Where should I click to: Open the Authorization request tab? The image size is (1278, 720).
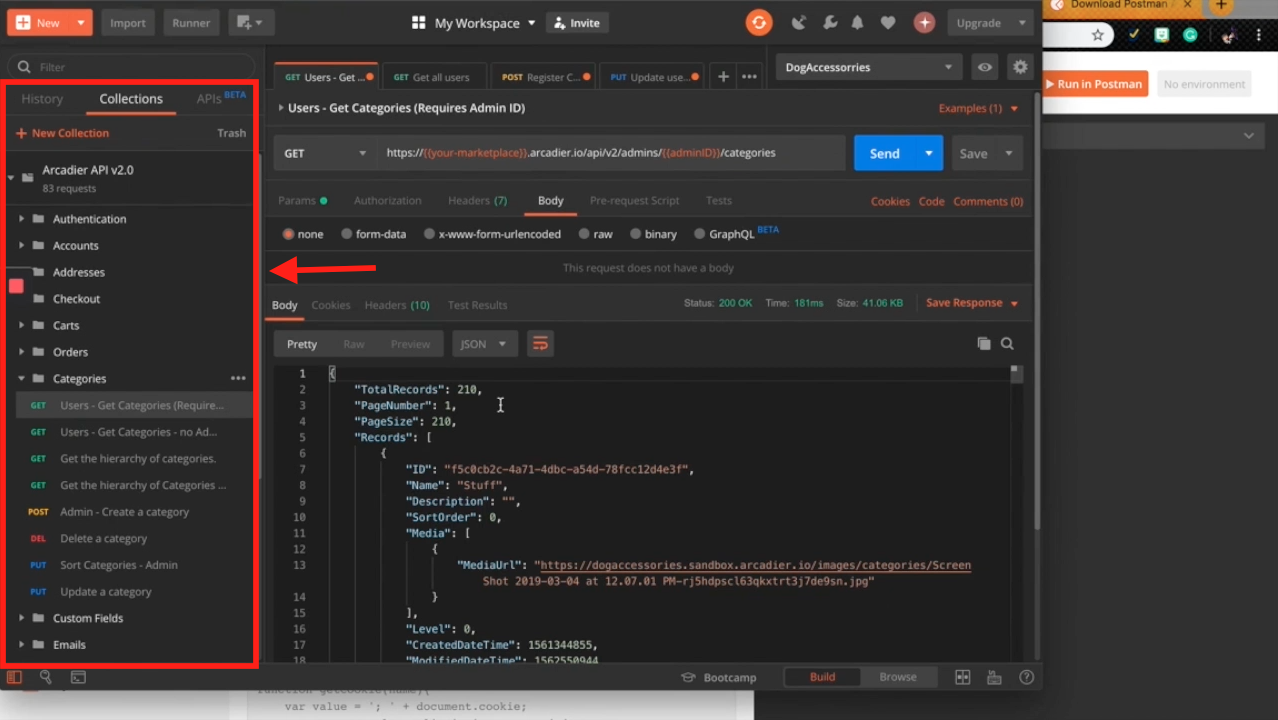[387, 201]
